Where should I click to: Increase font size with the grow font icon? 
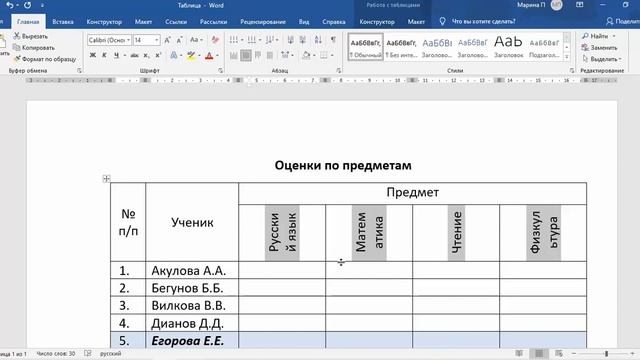tap(167, 40)
